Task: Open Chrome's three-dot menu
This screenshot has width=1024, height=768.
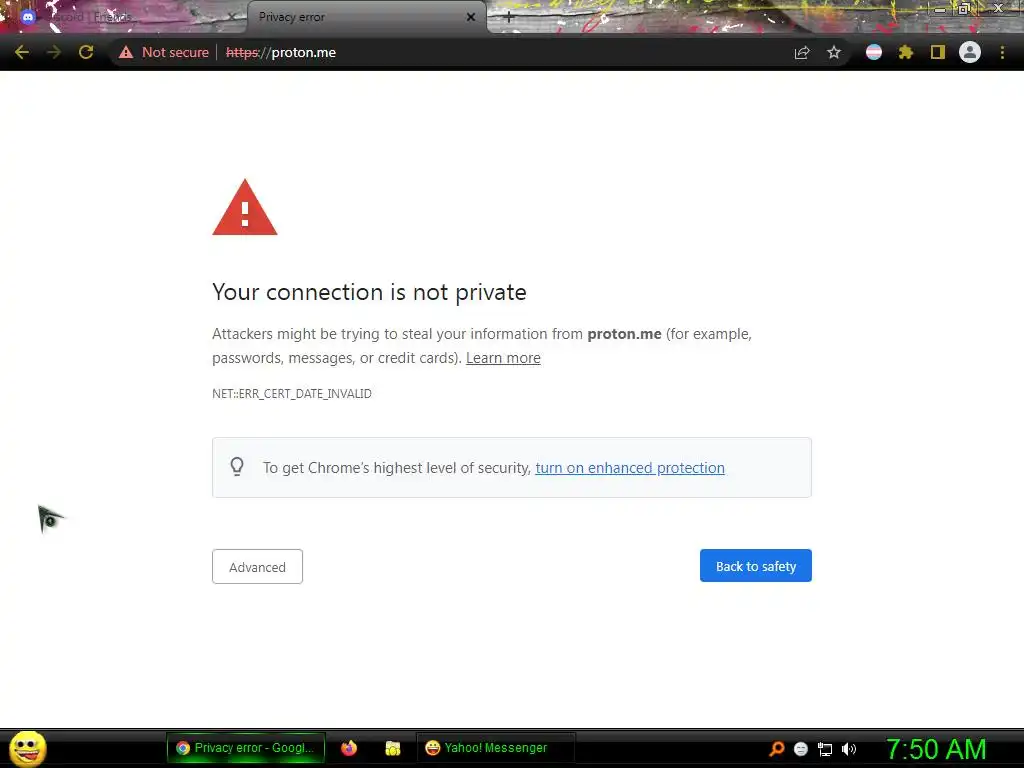Action: tap(1002, 52)
